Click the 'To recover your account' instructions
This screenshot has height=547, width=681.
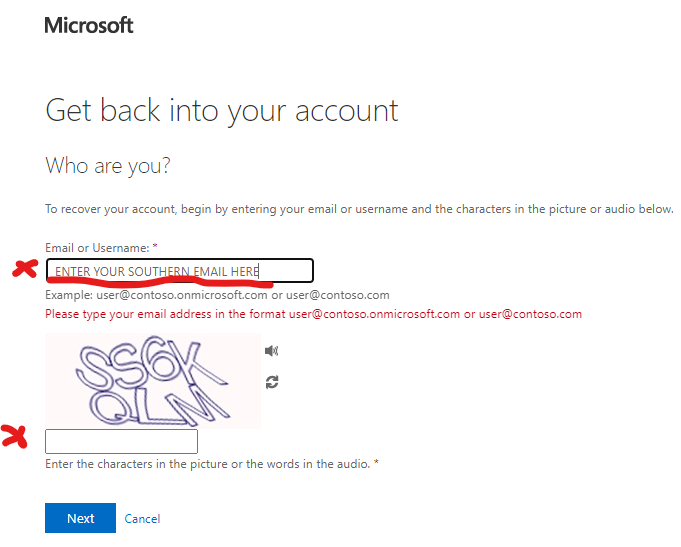[x=359, y=209]
